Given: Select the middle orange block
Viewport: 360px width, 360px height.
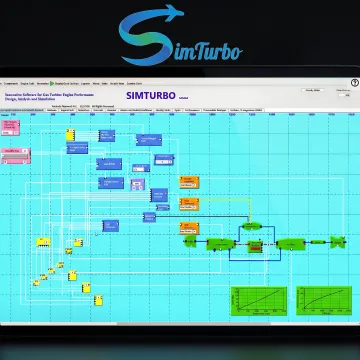Looking at the screenshot, I should [x=189, y=204].
